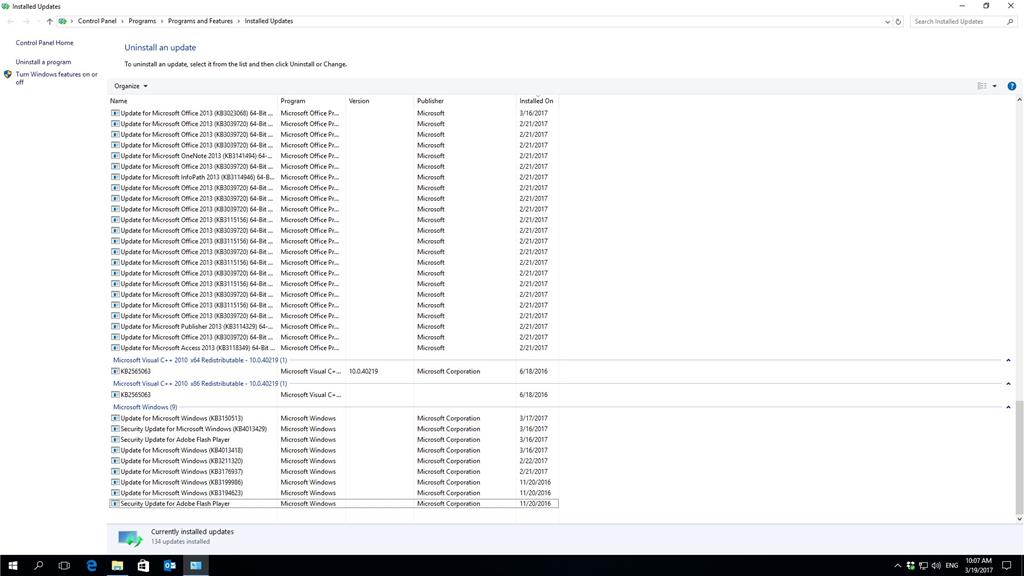1024x576 pixels.
Task: Change the view layout icon
Action: (x=982, y=86)
